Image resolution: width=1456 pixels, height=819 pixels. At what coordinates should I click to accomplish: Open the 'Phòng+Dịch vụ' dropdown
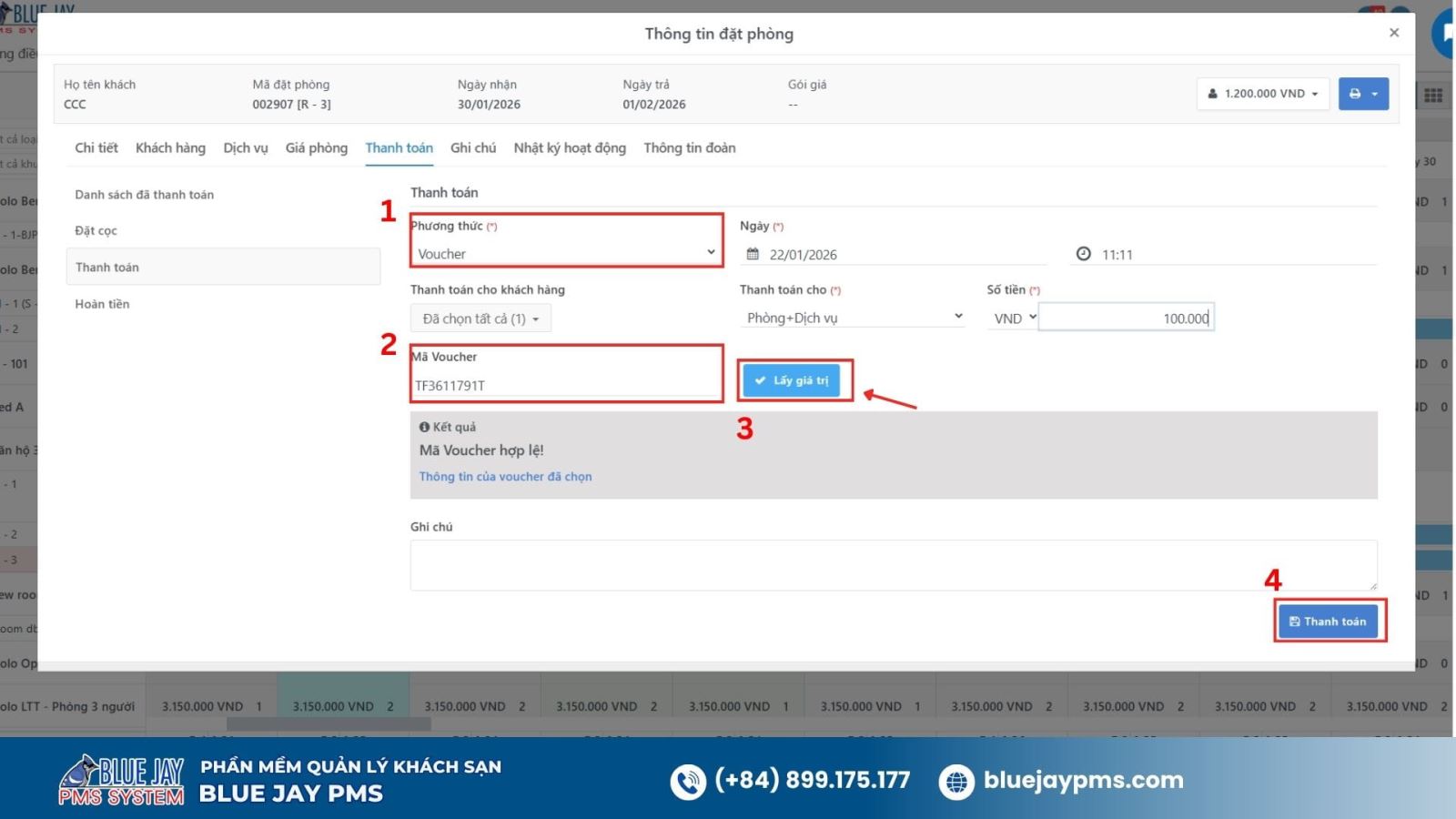pos(853,318)
